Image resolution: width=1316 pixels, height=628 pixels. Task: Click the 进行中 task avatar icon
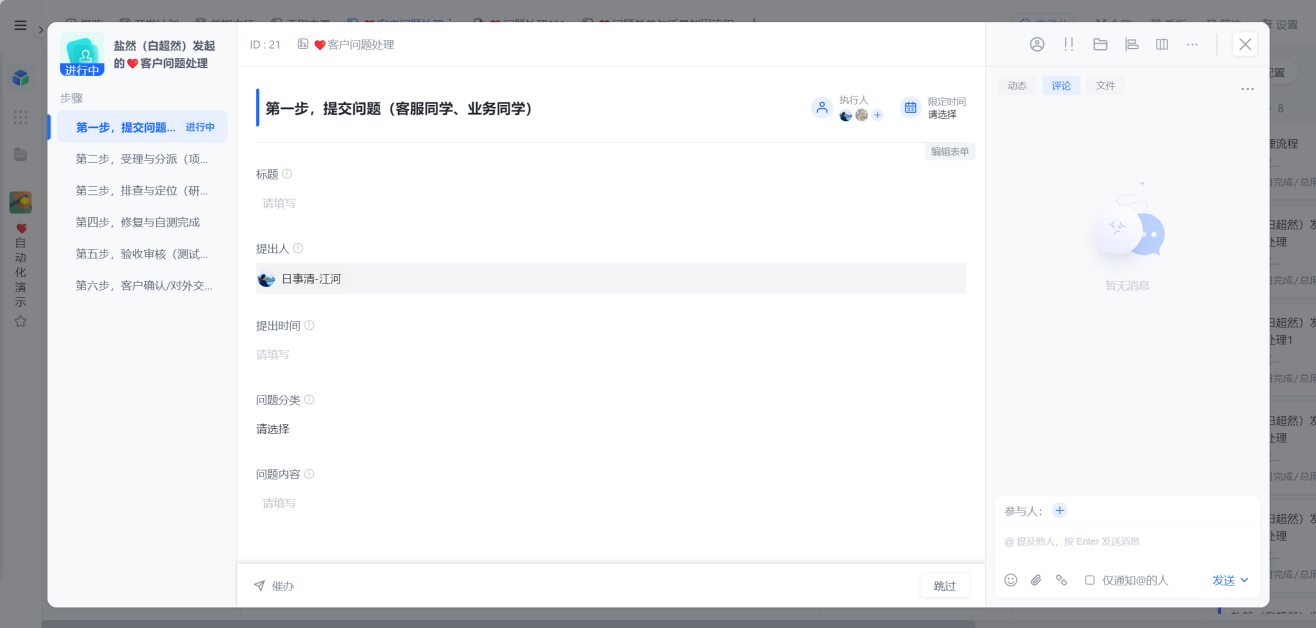(x=82, y=54)
